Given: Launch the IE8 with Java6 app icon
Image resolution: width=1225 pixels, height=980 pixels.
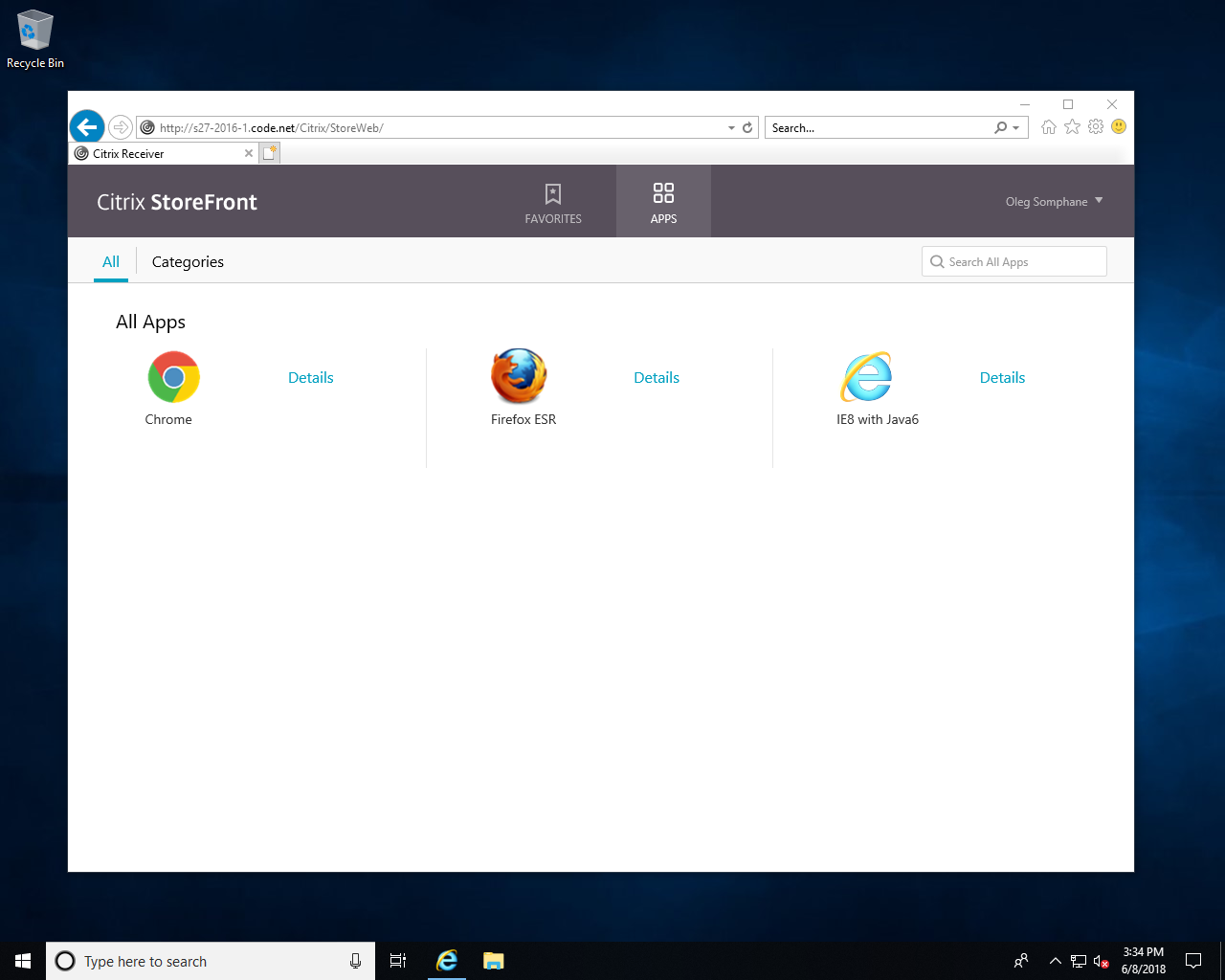Looking at the screenshot, I should [x=865, y=376].
